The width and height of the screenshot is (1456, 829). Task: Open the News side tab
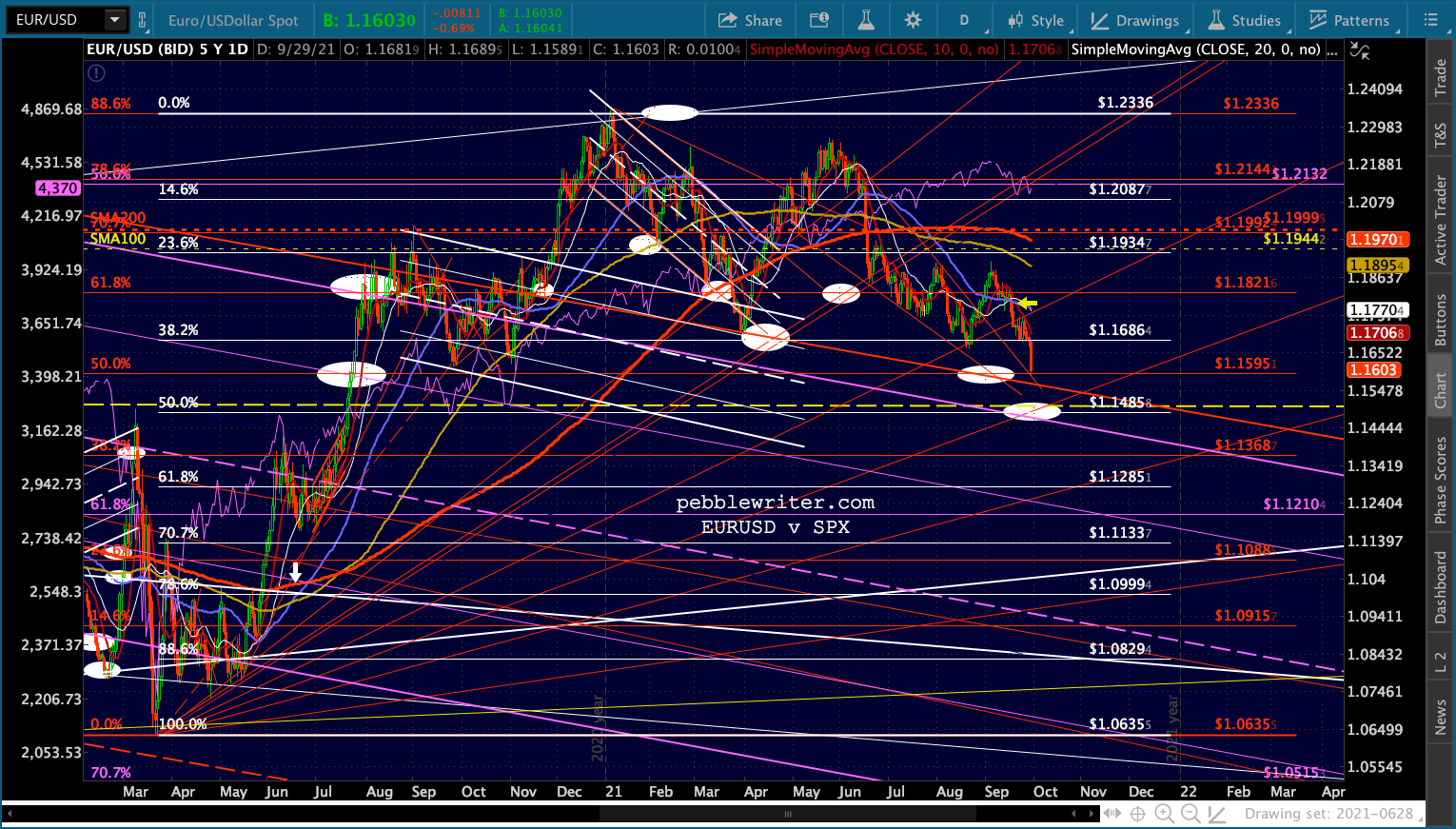pos(1440,717)
